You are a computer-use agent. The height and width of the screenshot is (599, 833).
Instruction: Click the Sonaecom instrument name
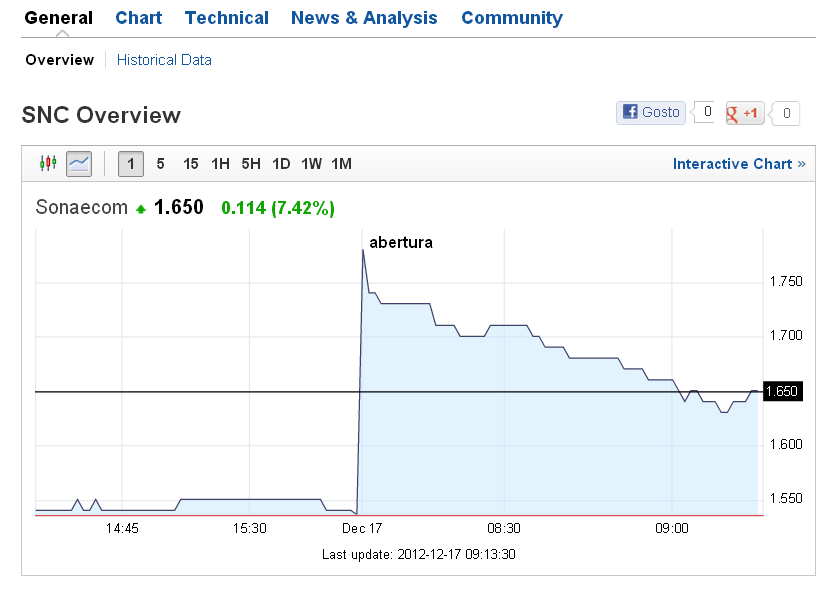tap(82, 207)
